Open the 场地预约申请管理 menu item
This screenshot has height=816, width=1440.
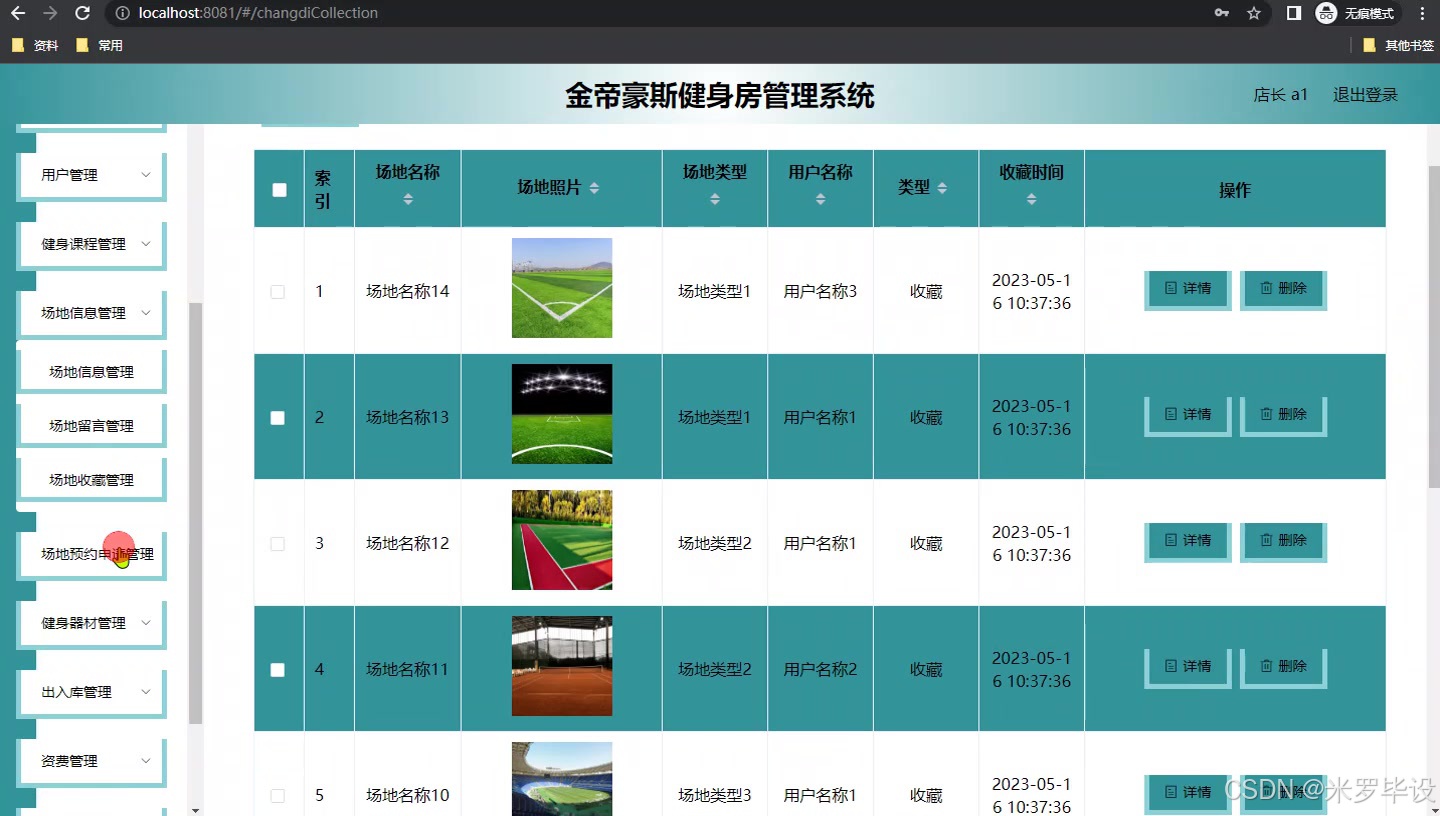[92, 554]
